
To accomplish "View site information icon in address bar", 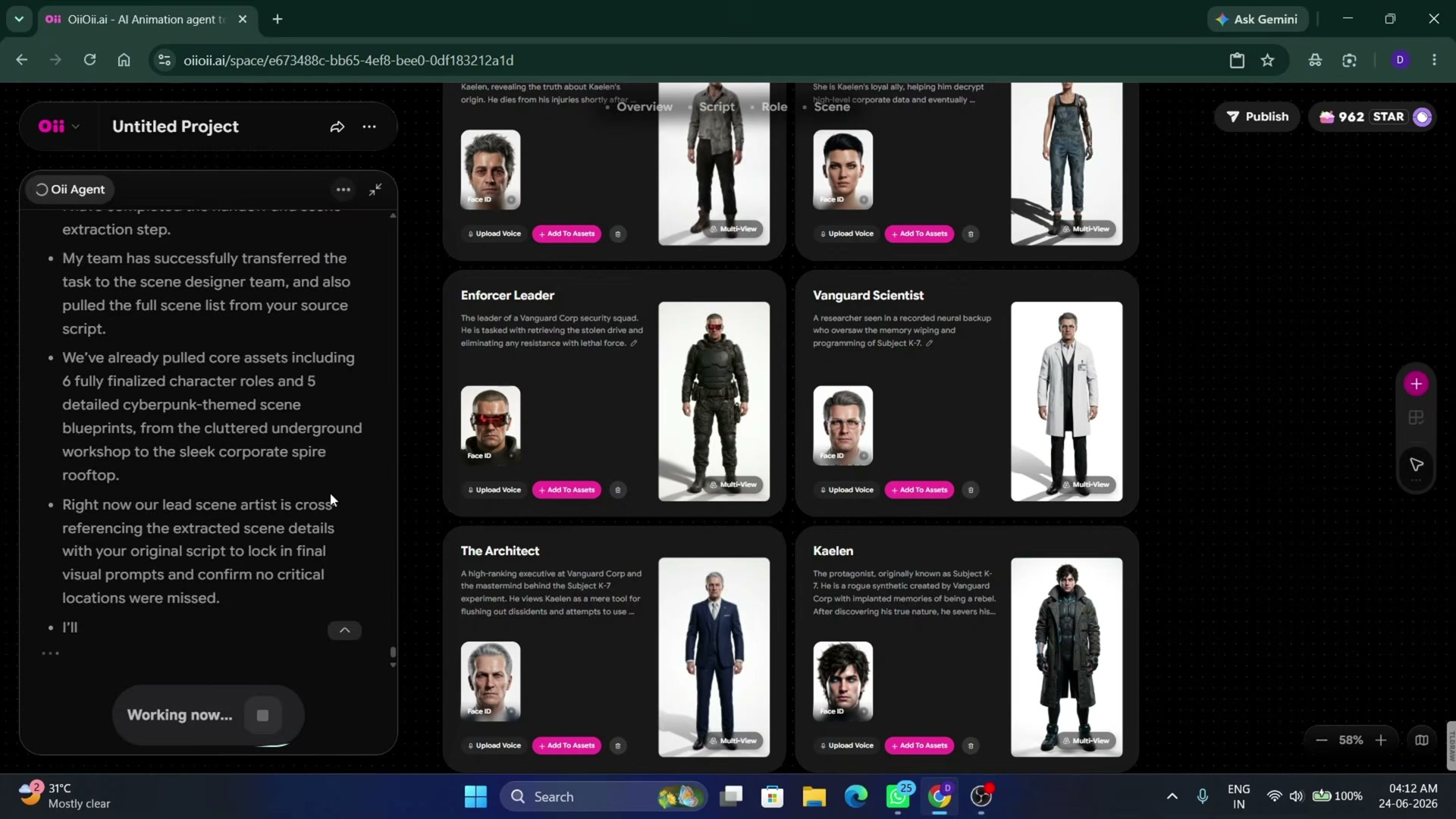I will [164, 60].
